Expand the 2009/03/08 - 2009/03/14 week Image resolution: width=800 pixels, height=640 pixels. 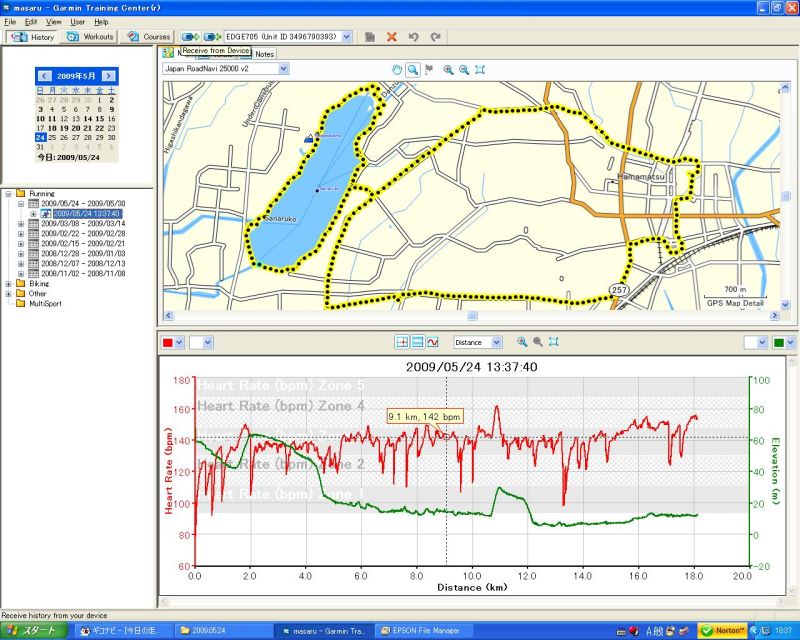21,224
